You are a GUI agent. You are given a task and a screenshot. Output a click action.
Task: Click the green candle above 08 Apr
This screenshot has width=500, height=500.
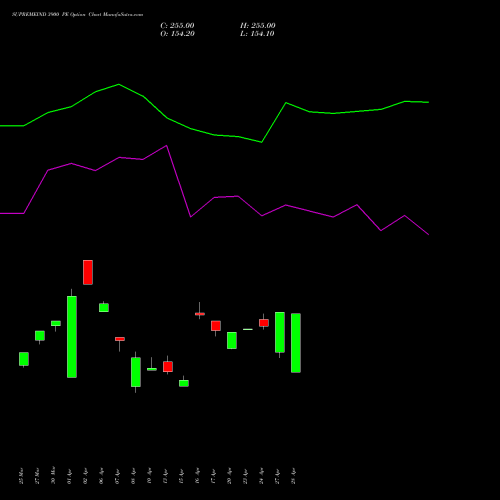point(136,372)
